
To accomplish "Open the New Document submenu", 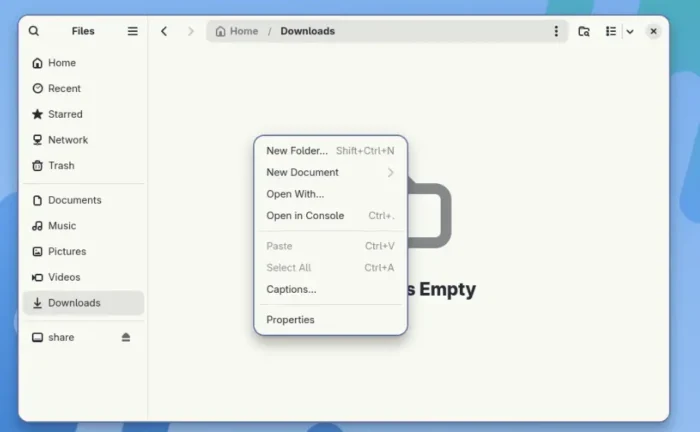I will tap(330, 172).
